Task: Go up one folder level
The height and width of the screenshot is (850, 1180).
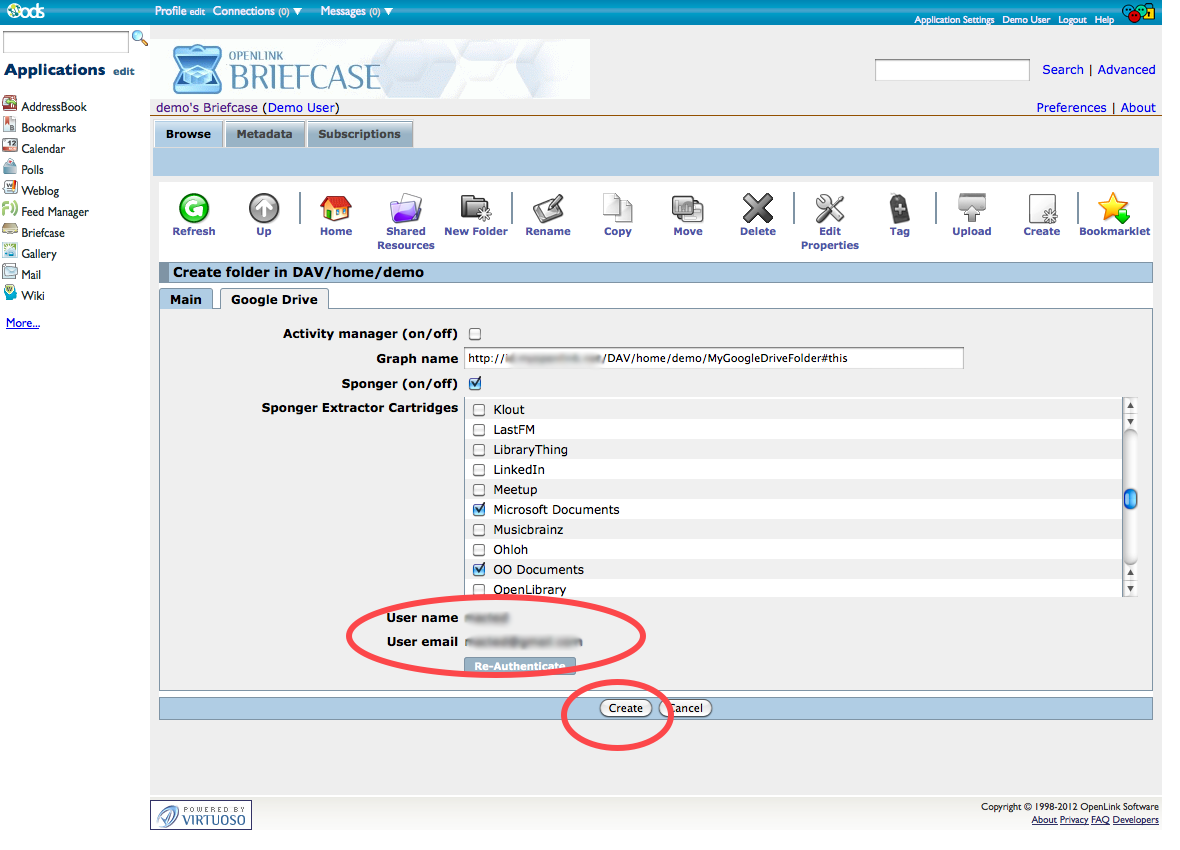Action: point(263,209)
